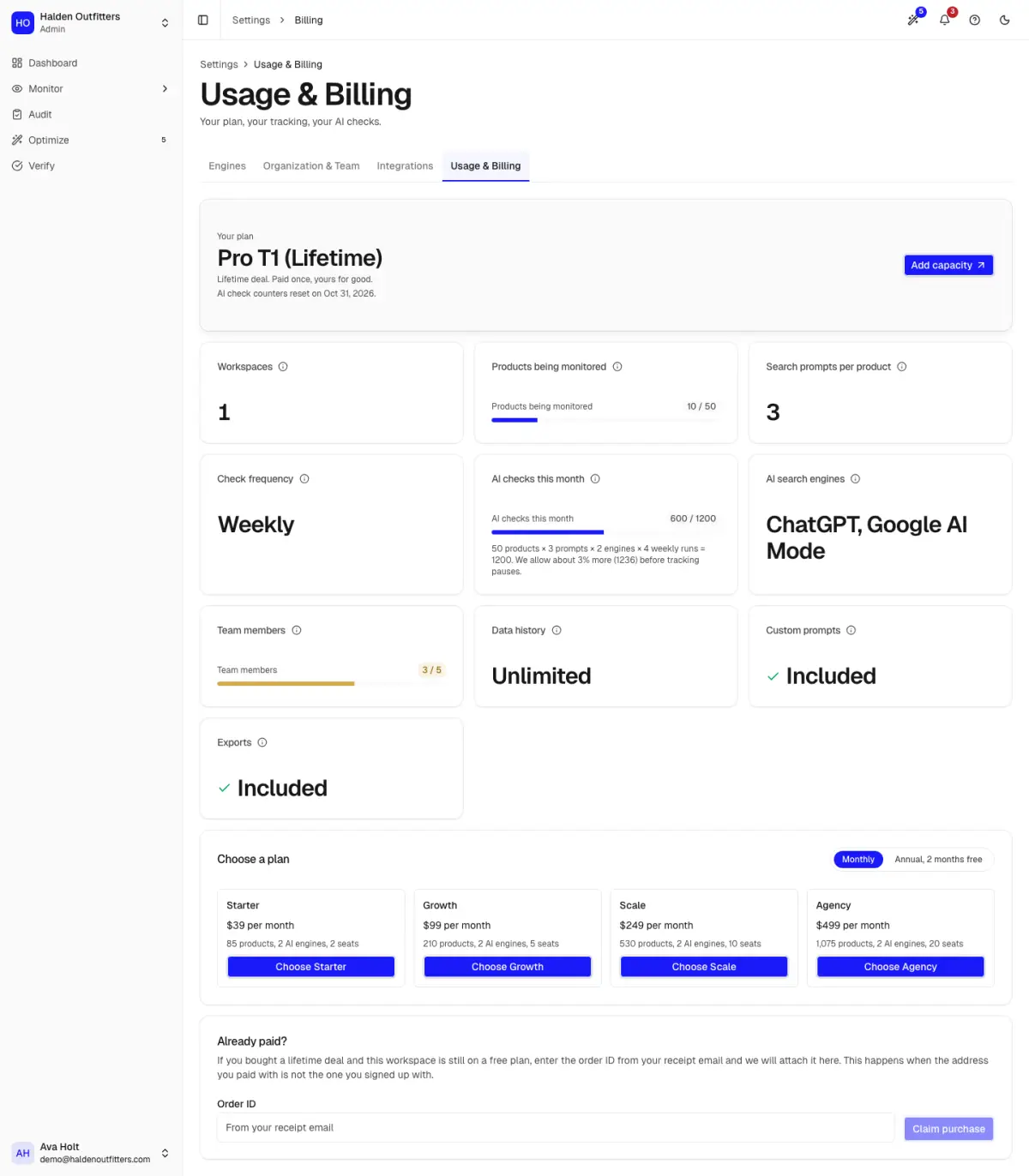Image resolution: width=1029 pixels, height=1176 pixels.
Task: Show info for Search prompts per product
Action: (902, 367)
